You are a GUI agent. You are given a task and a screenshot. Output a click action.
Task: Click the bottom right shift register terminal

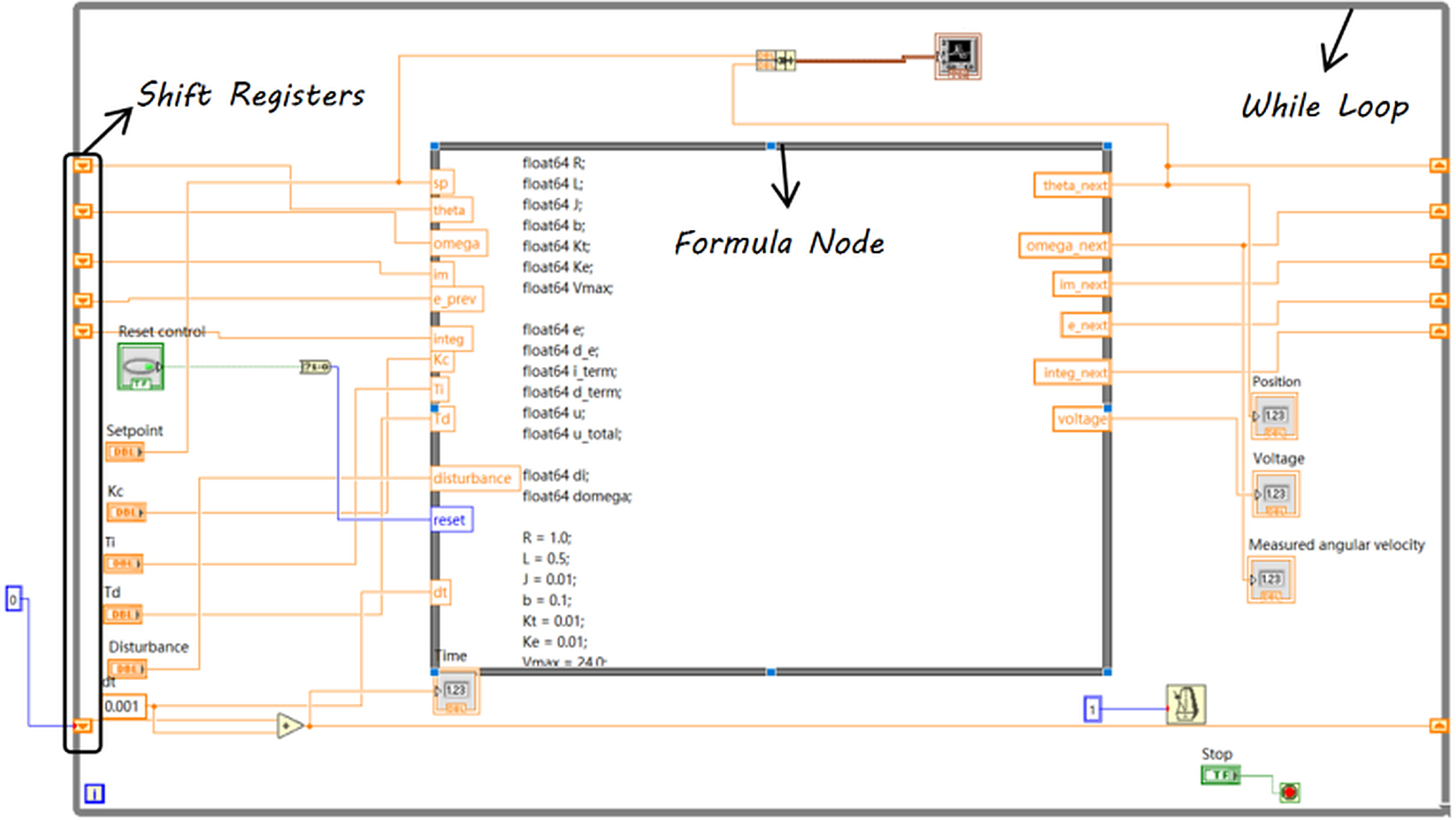pyautogui.click(x=1439, y=726)
